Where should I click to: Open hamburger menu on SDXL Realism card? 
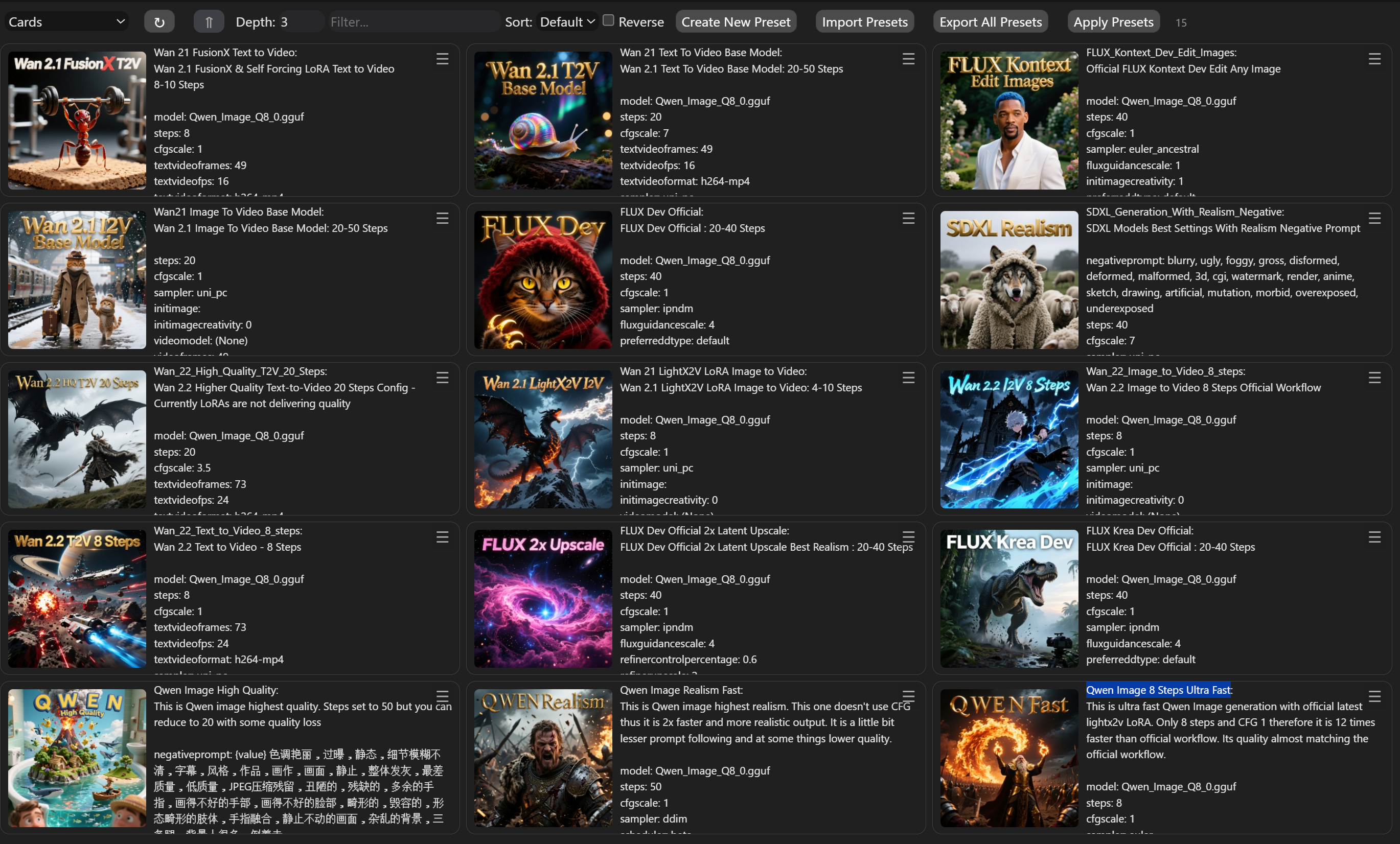pos(1374,219)
